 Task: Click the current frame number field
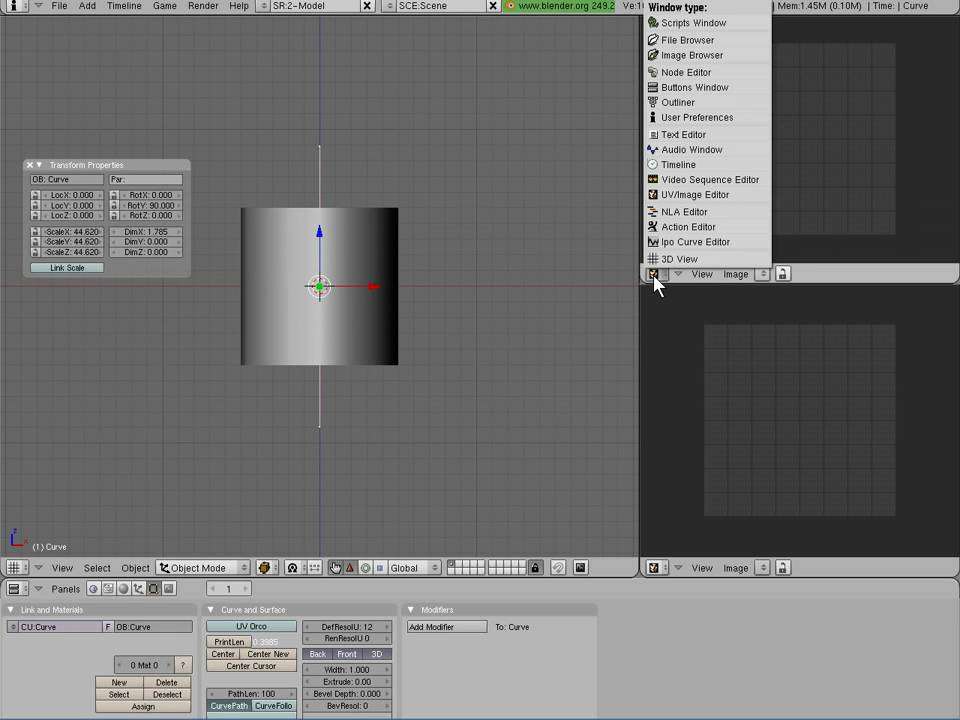point(229,589)
